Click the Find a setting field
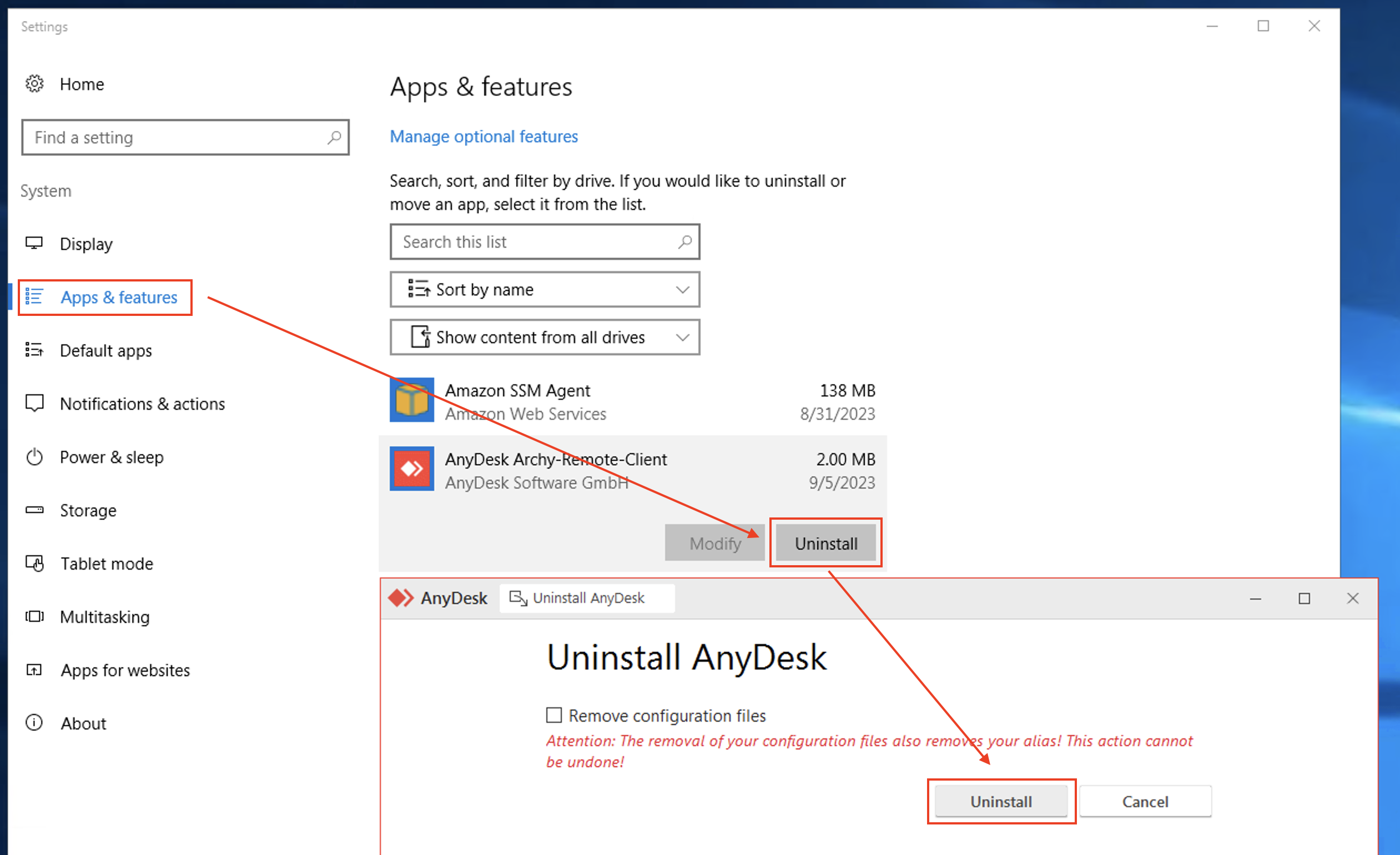Screen dimensions: 1400x855 coord(185,138)
